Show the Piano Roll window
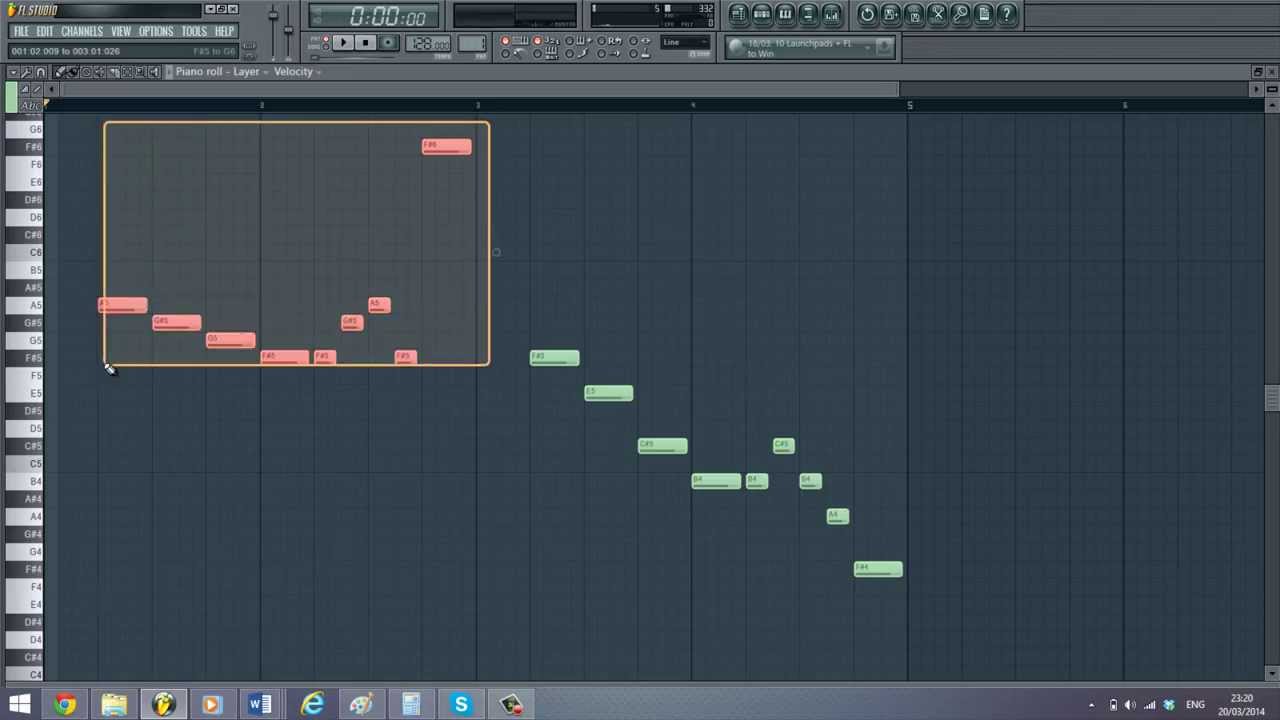 click(785, 14)
